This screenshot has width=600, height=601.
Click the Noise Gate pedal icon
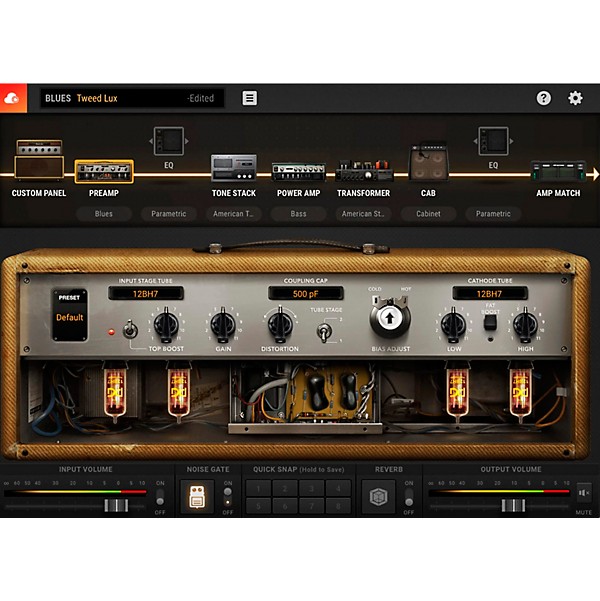(195, 497)
